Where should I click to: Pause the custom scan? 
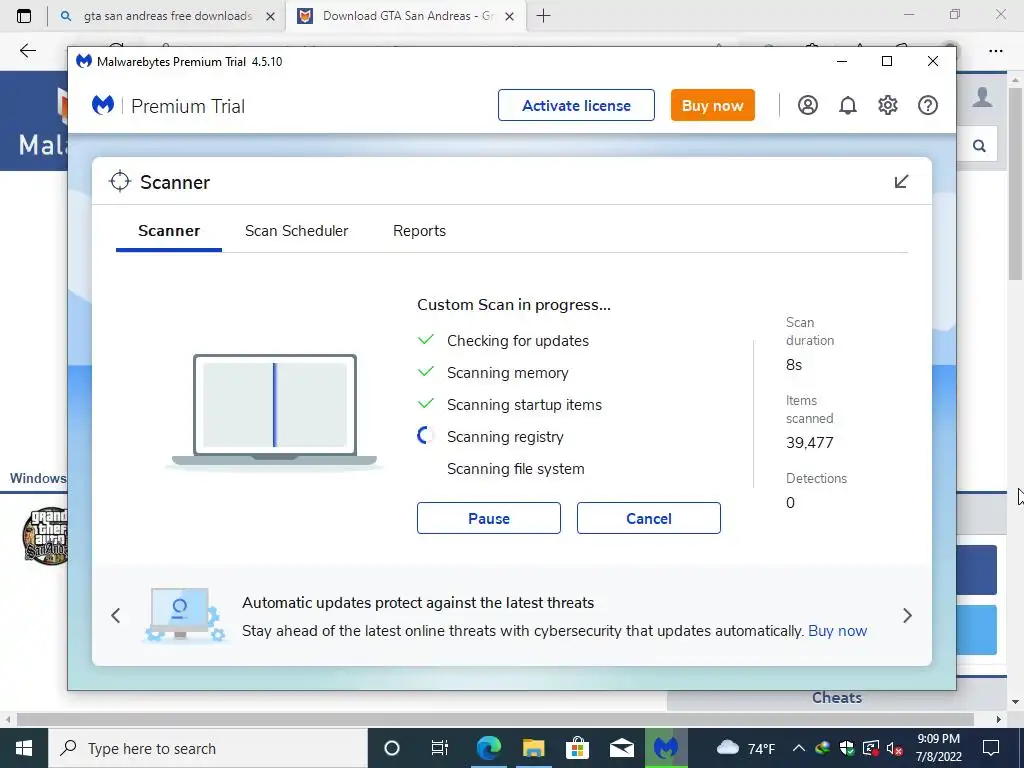coord(488,518)
